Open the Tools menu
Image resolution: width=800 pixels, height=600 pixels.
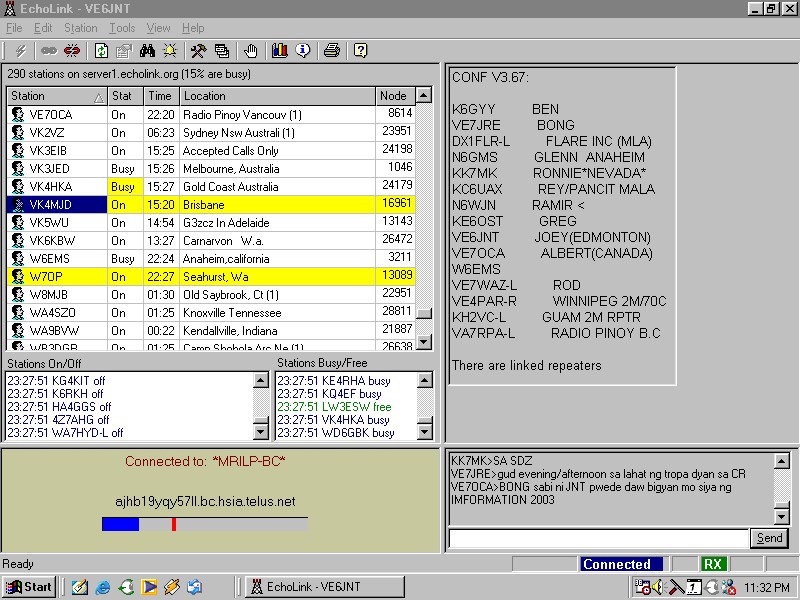click(x=122, y=28)
